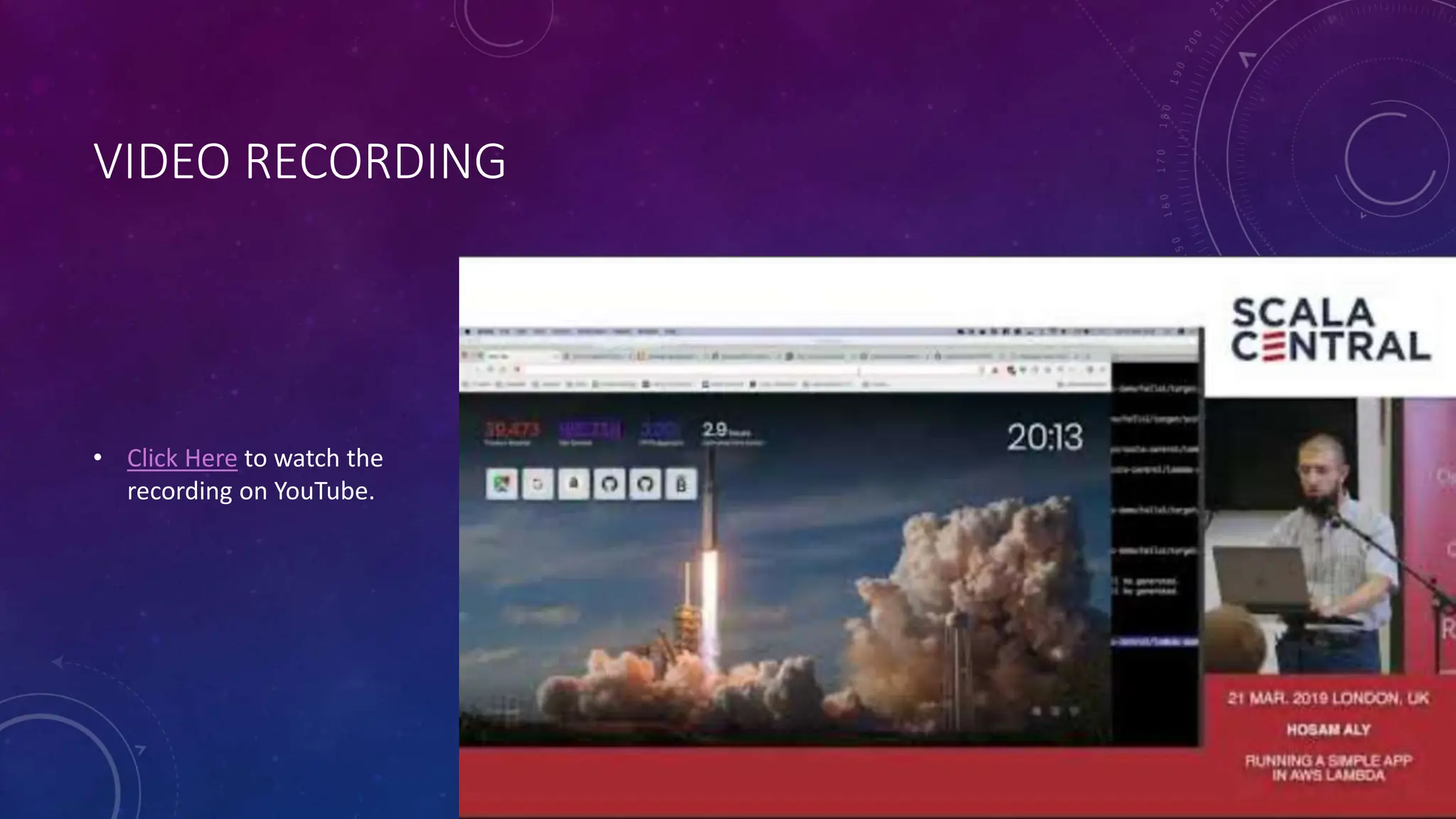Click the '20:13' clock in the video image
This screenshot has width=1456, height=819.
coord(1044,437)
